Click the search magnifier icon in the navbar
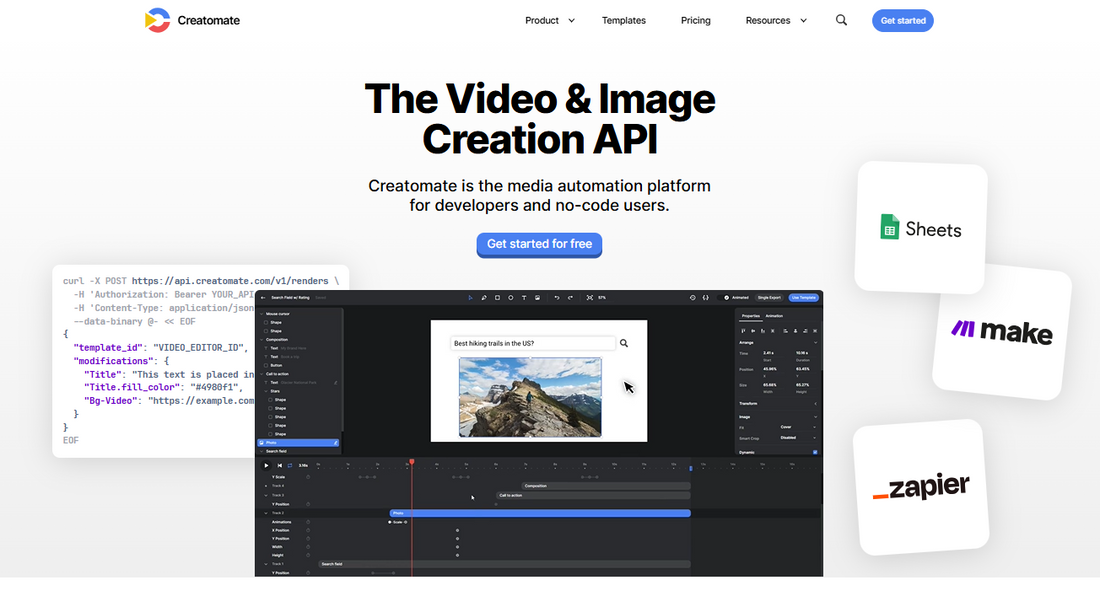 [841, 20]
